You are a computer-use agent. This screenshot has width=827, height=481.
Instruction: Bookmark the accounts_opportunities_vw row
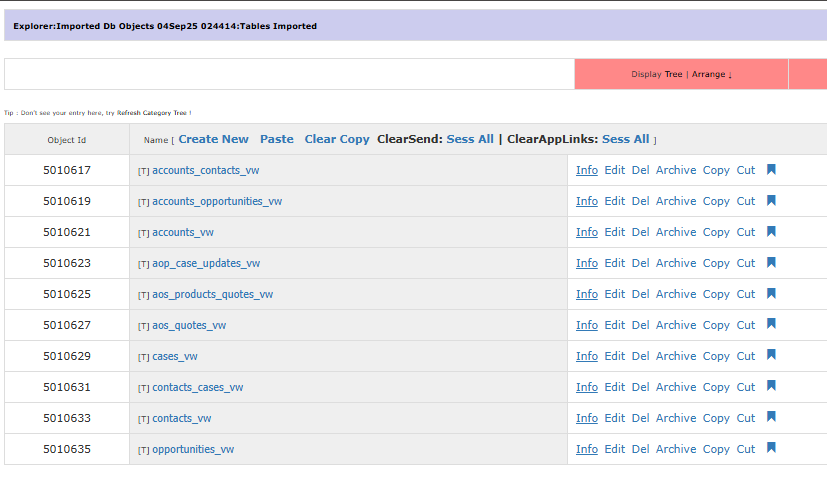[771, 200]
